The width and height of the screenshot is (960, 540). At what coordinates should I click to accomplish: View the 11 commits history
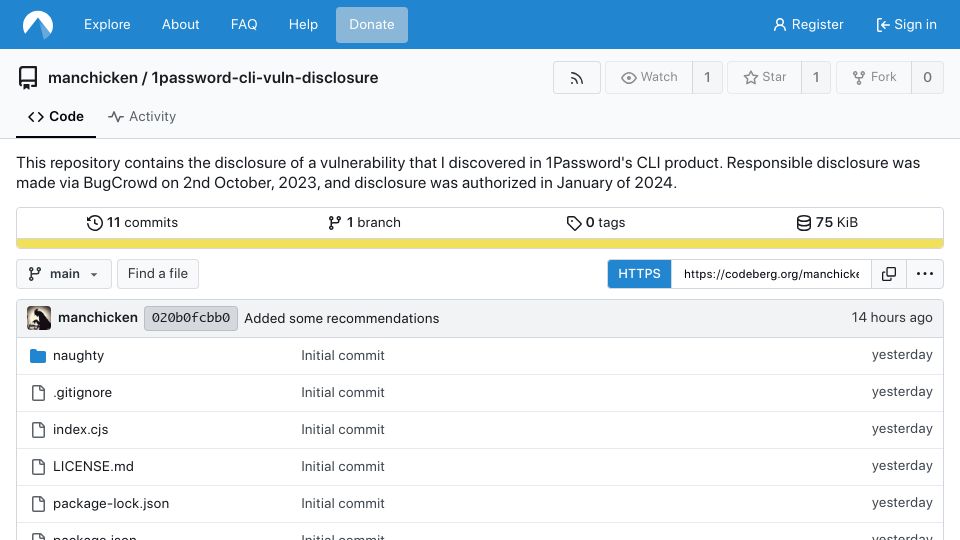coord(132,223)
